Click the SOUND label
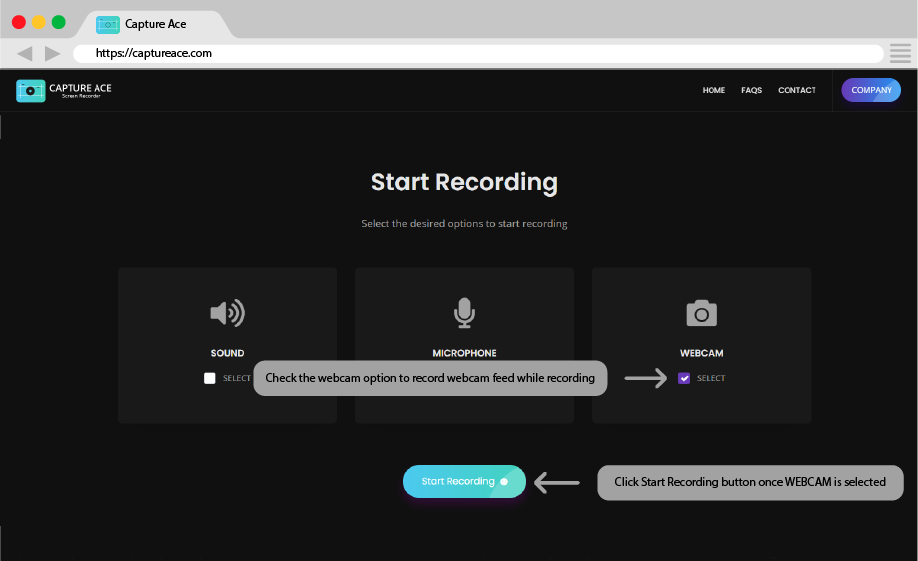This screenshot has width=918, height=561. pyautogui.click(x=227, y=353)
